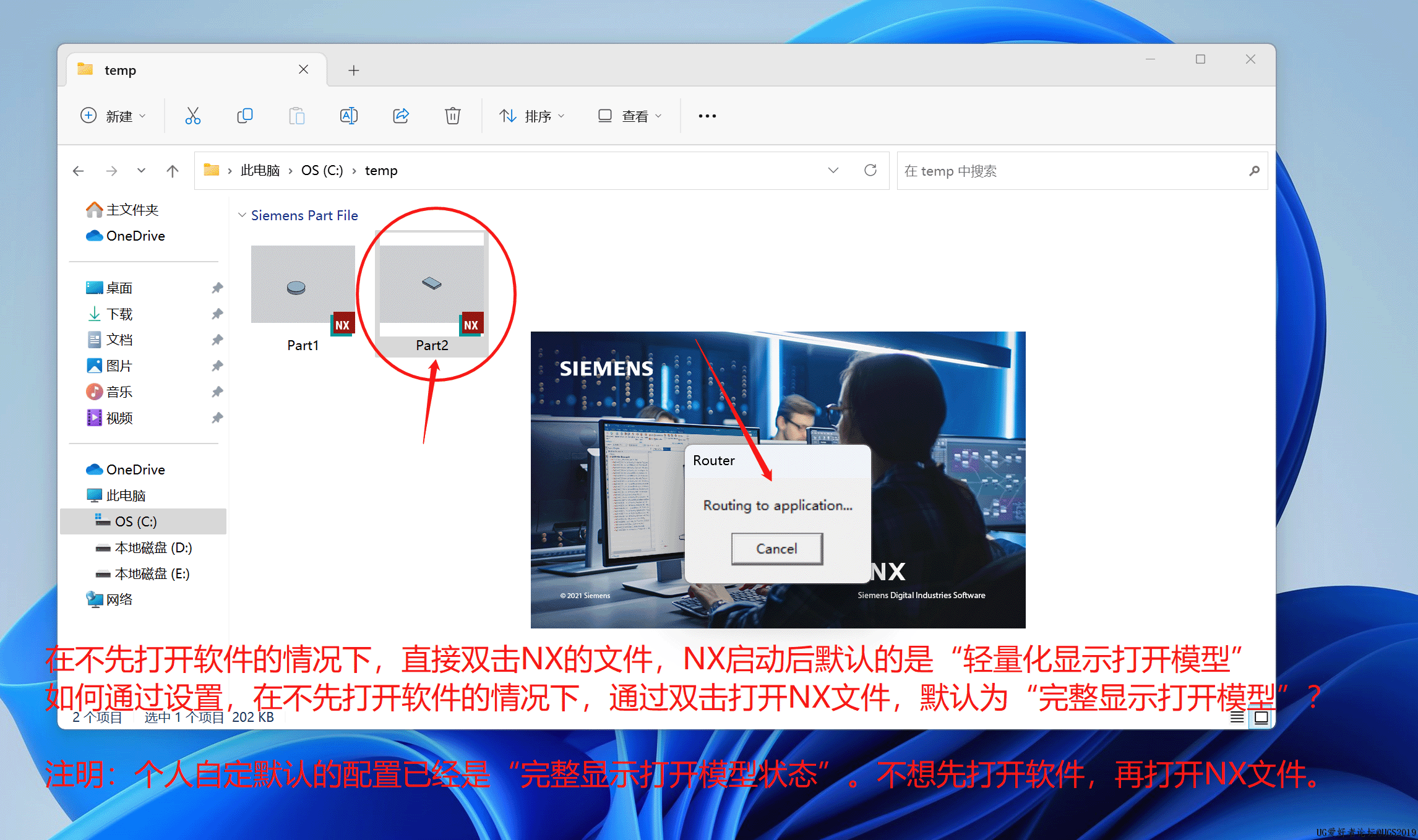
Task: Go forward with the right arrow
Action: pyautogui.click(x=111, y=171)
